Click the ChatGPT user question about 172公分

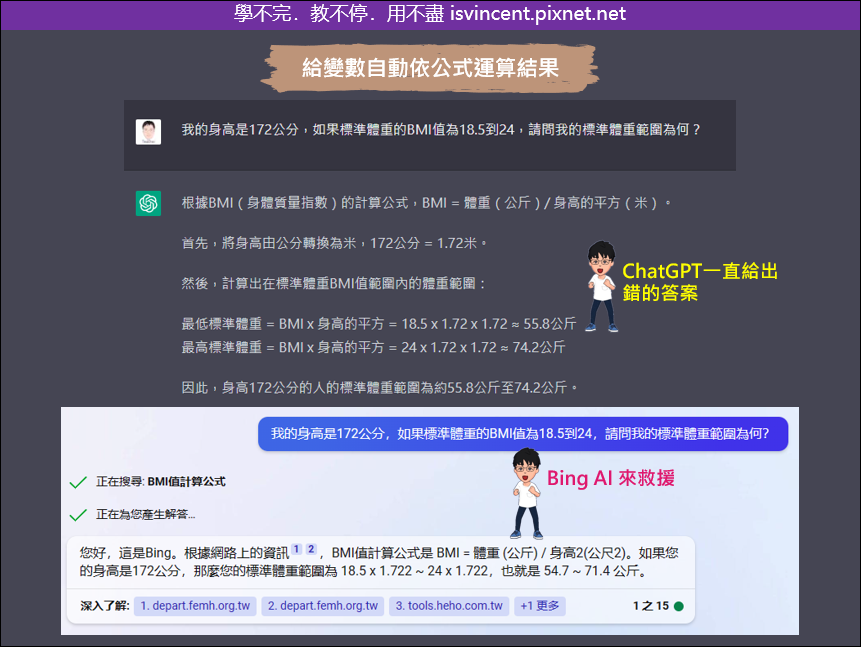click(441, 130)
